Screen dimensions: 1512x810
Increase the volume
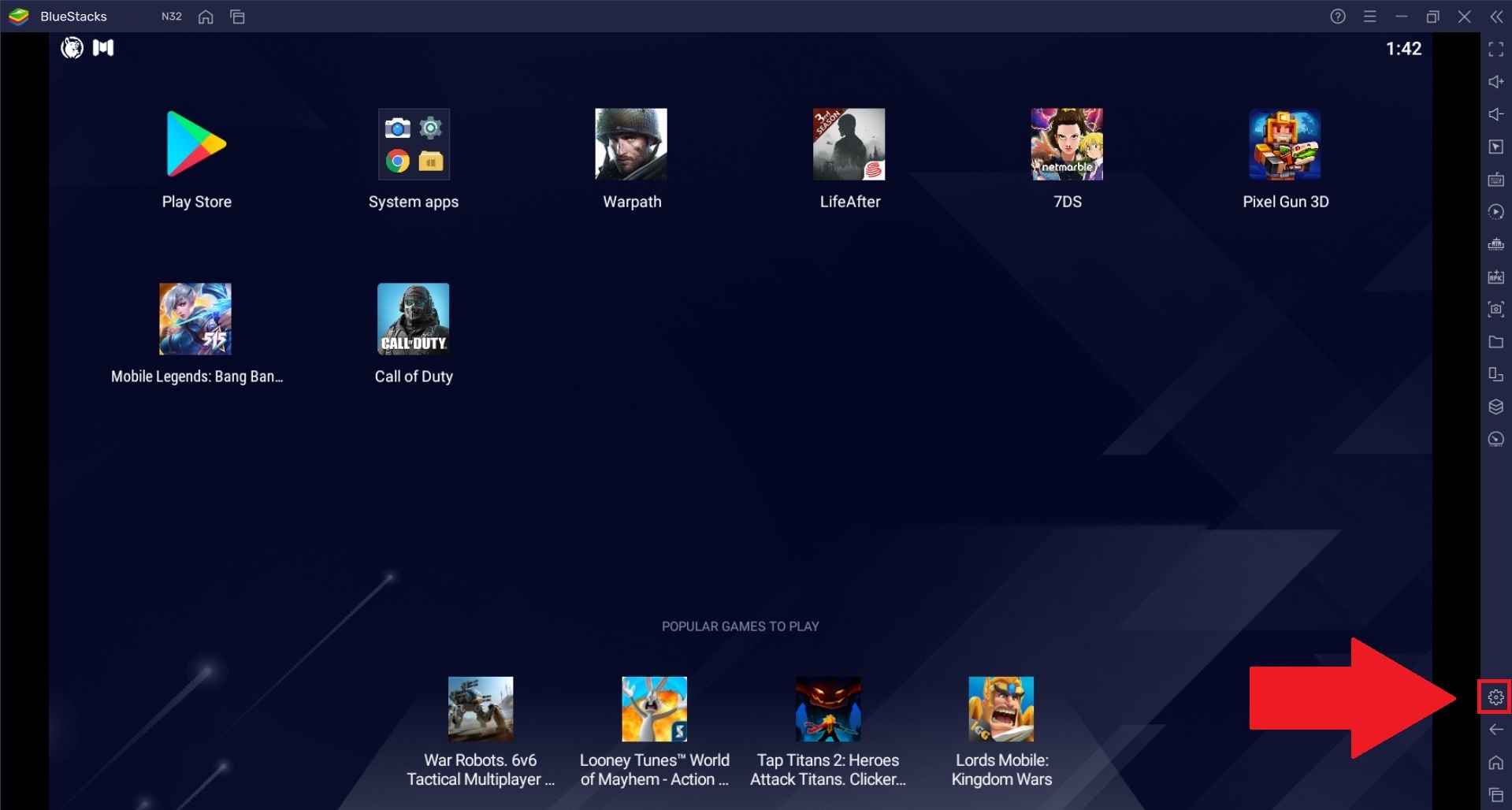pos(1495,82)
